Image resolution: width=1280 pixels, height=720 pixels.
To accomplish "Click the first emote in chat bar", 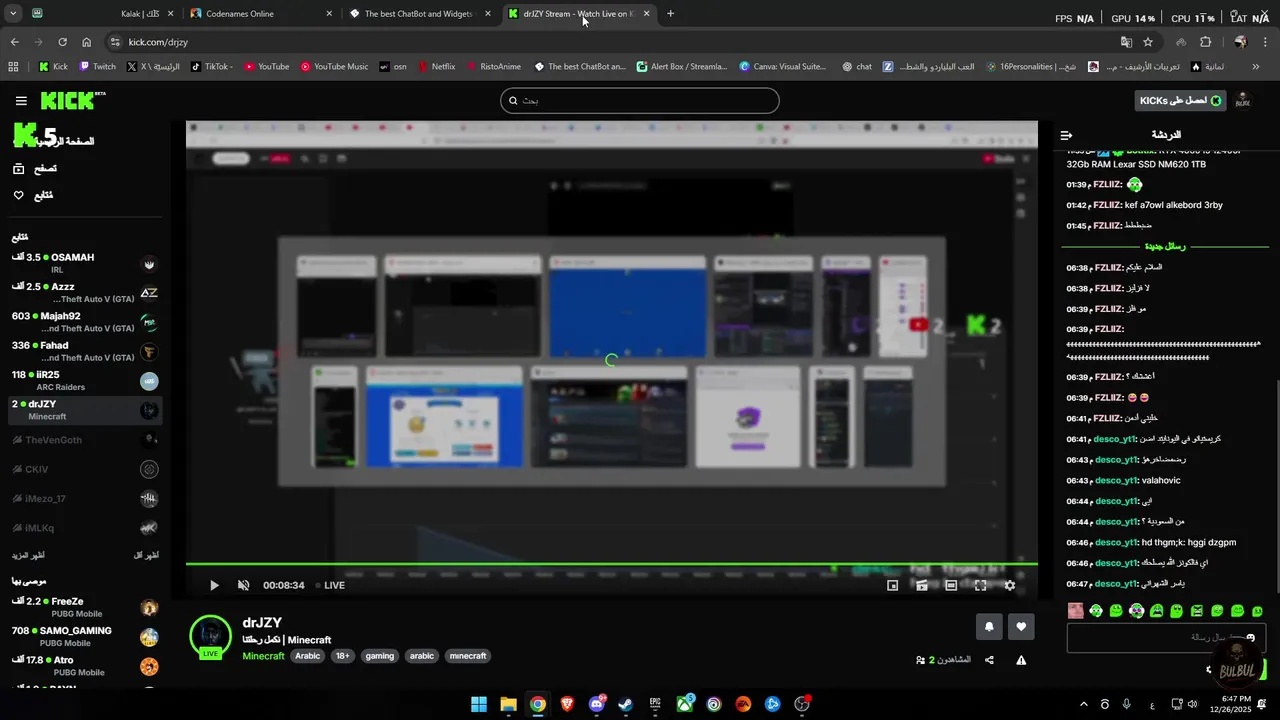I will coord(1076,611).
